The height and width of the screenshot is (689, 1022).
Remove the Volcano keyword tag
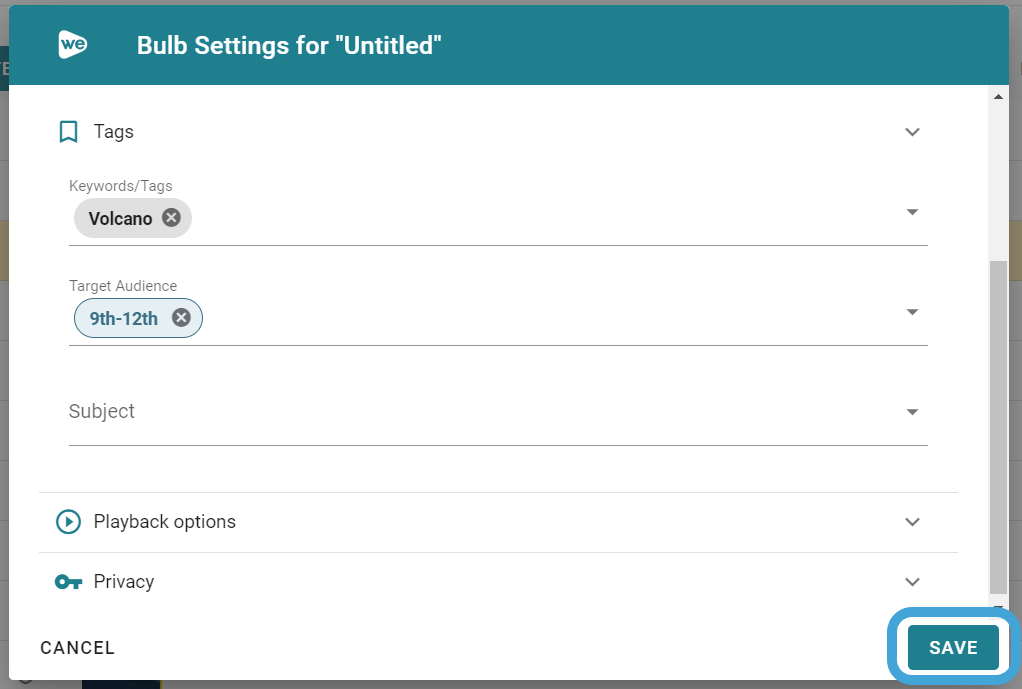[x=171, y=217]
